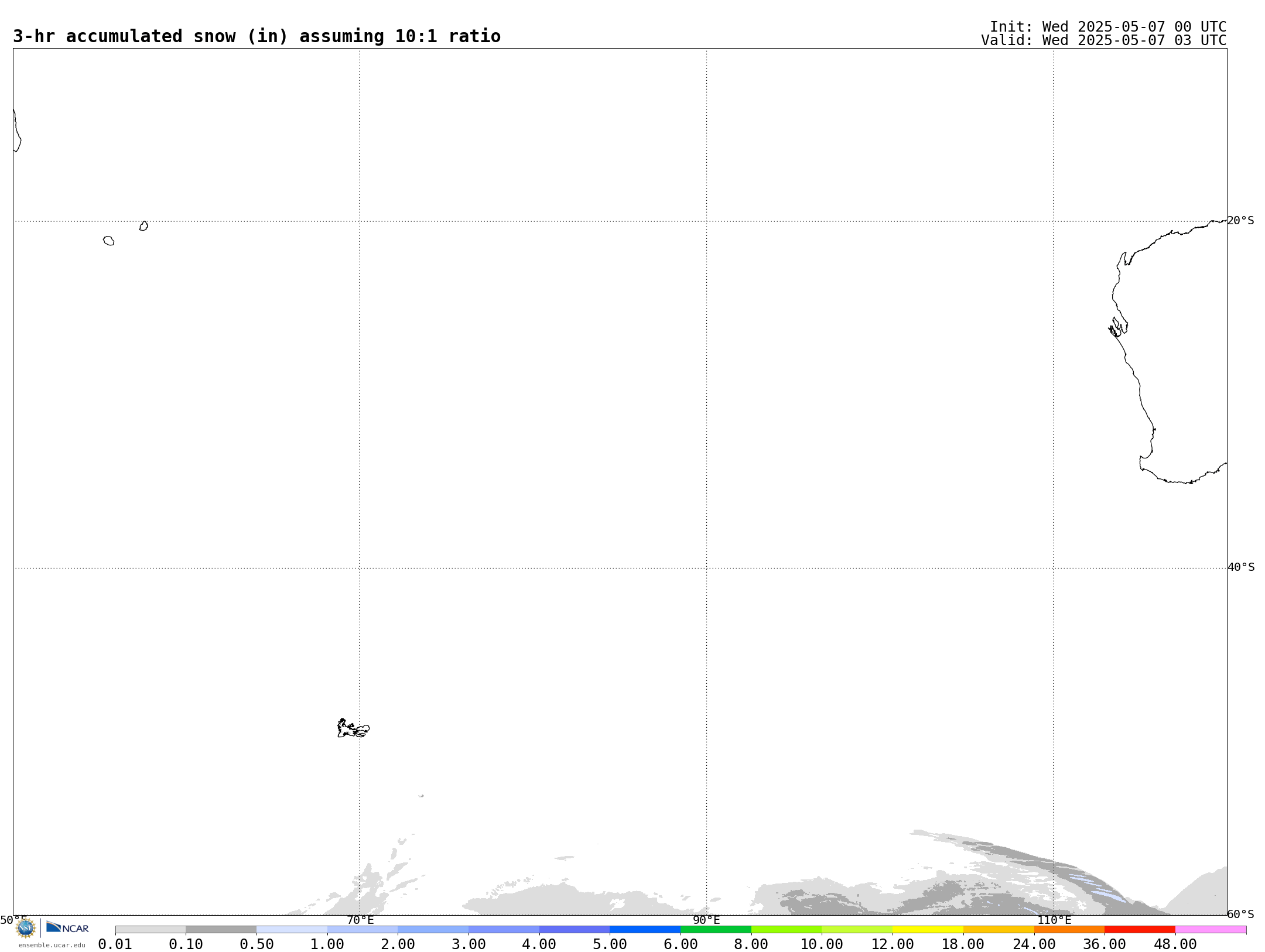Click the '3.00' colorbar value

(469, 944)
